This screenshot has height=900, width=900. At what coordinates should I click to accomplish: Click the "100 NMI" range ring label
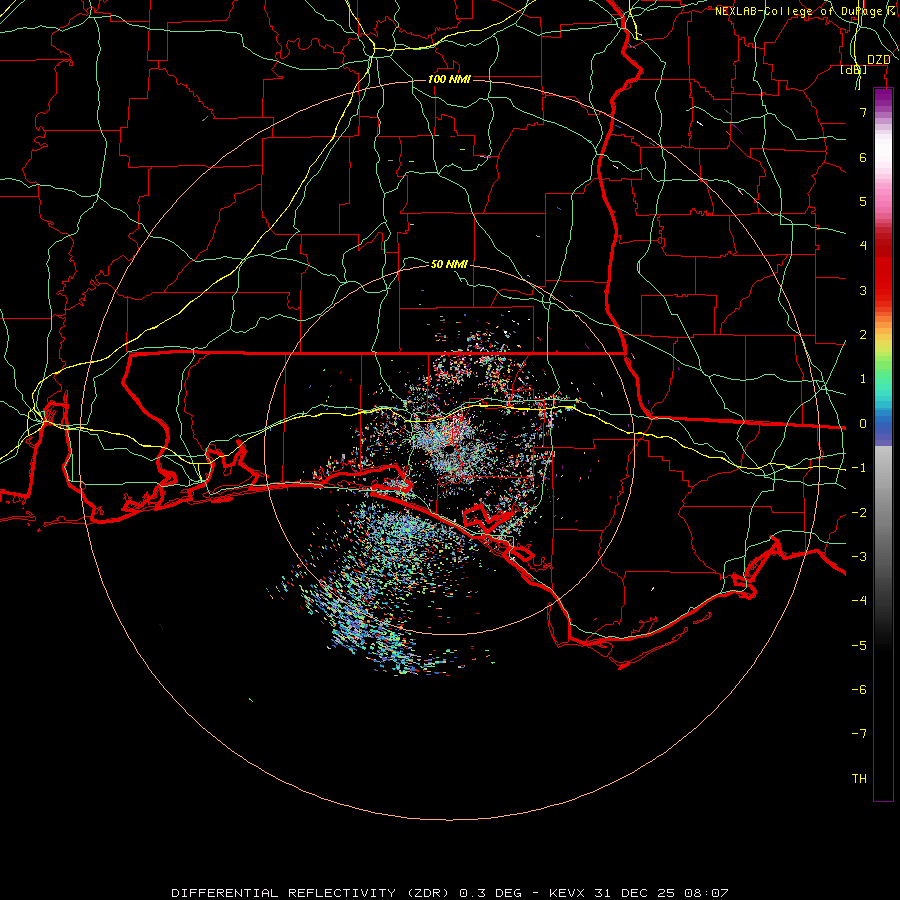(x=449, y=79)
